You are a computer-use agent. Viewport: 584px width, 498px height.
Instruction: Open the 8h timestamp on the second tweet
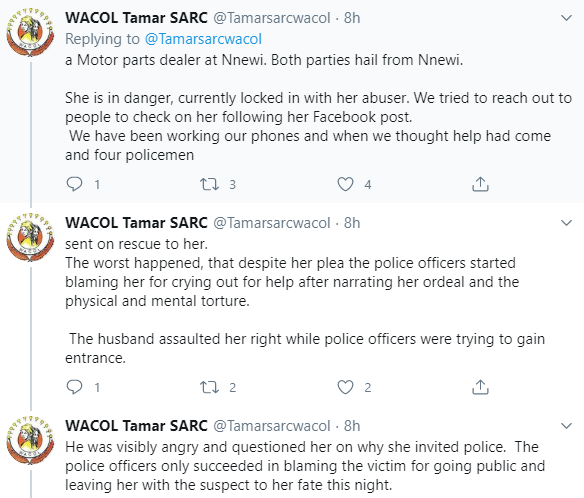point(352,223)
